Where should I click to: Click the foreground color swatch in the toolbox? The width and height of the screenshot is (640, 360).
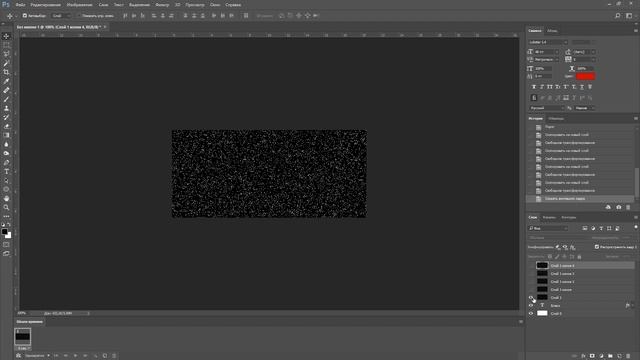(x=4, y=231)
